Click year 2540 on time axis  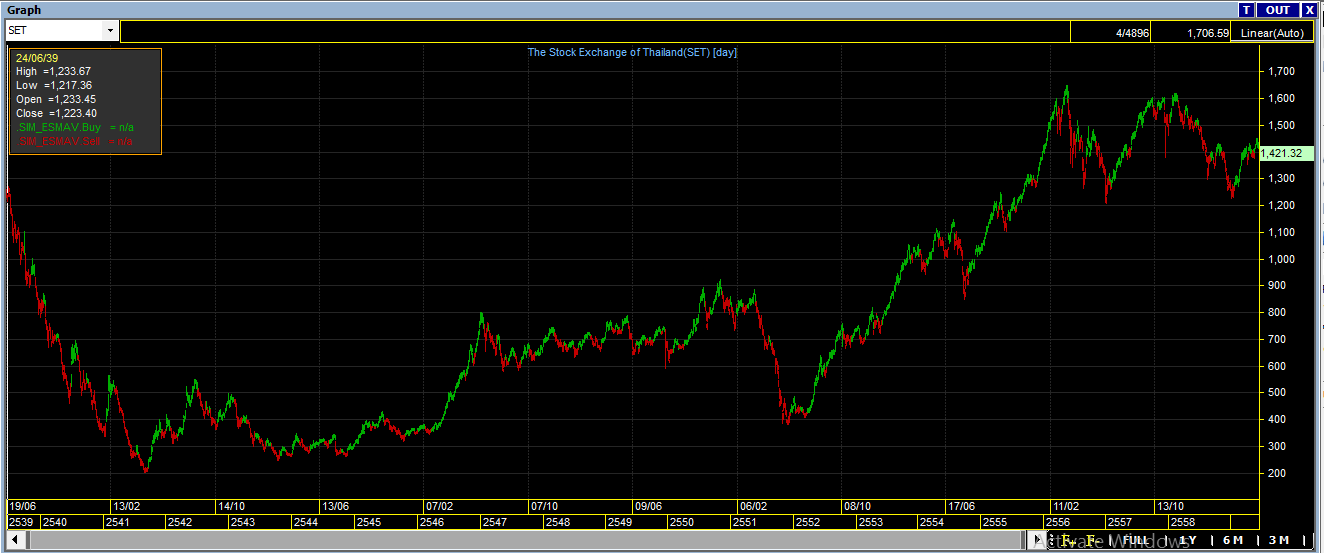tap(55, 522)
